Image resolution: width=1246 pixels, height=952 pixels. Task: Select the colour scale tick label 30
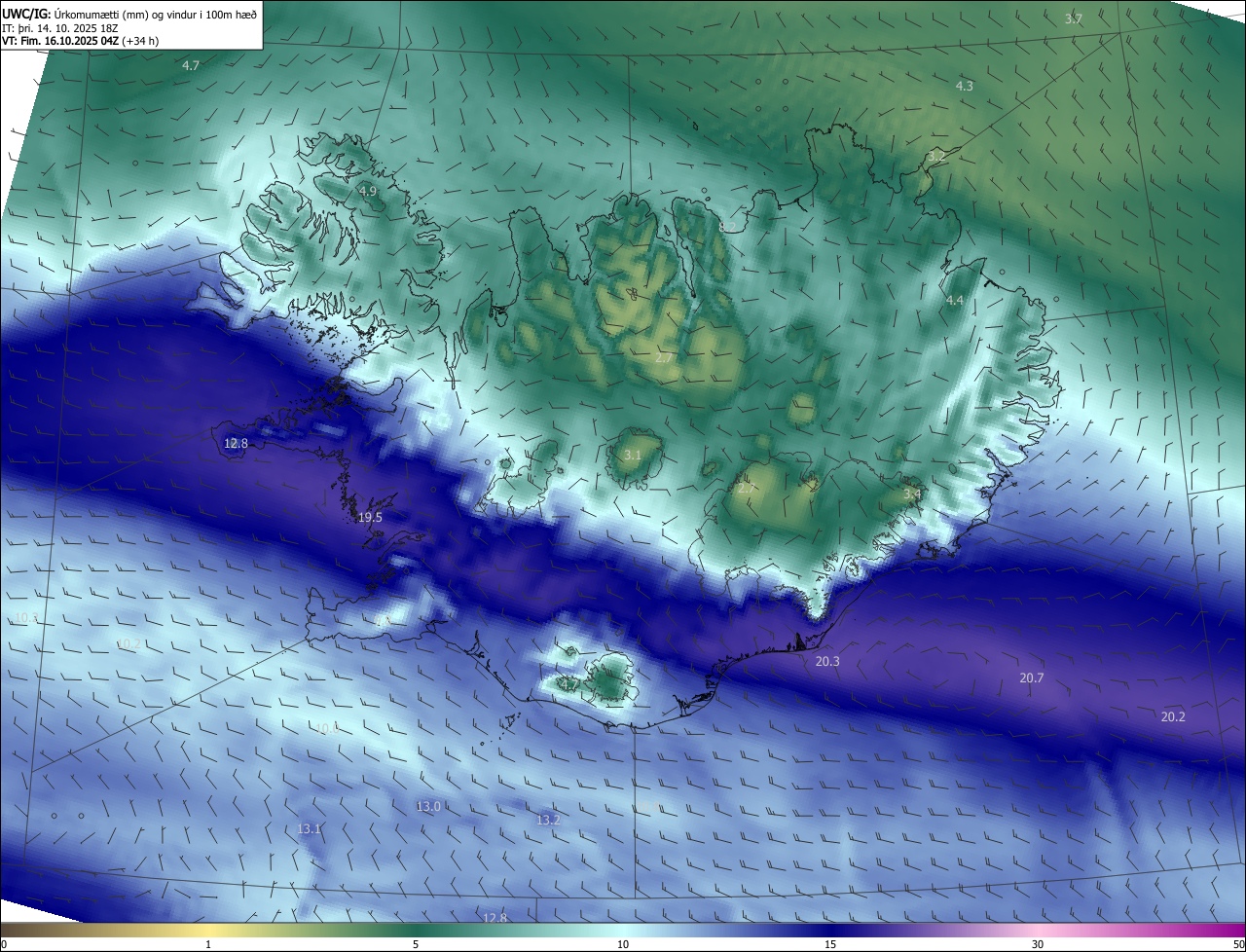tap(1038, 944)
